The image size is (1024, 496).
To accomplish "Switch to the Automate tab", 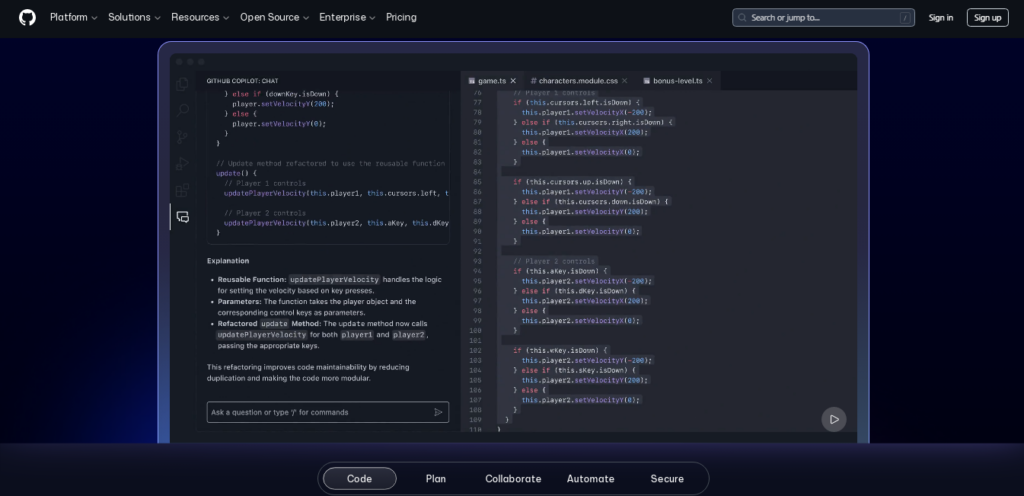I will (590, 479).
